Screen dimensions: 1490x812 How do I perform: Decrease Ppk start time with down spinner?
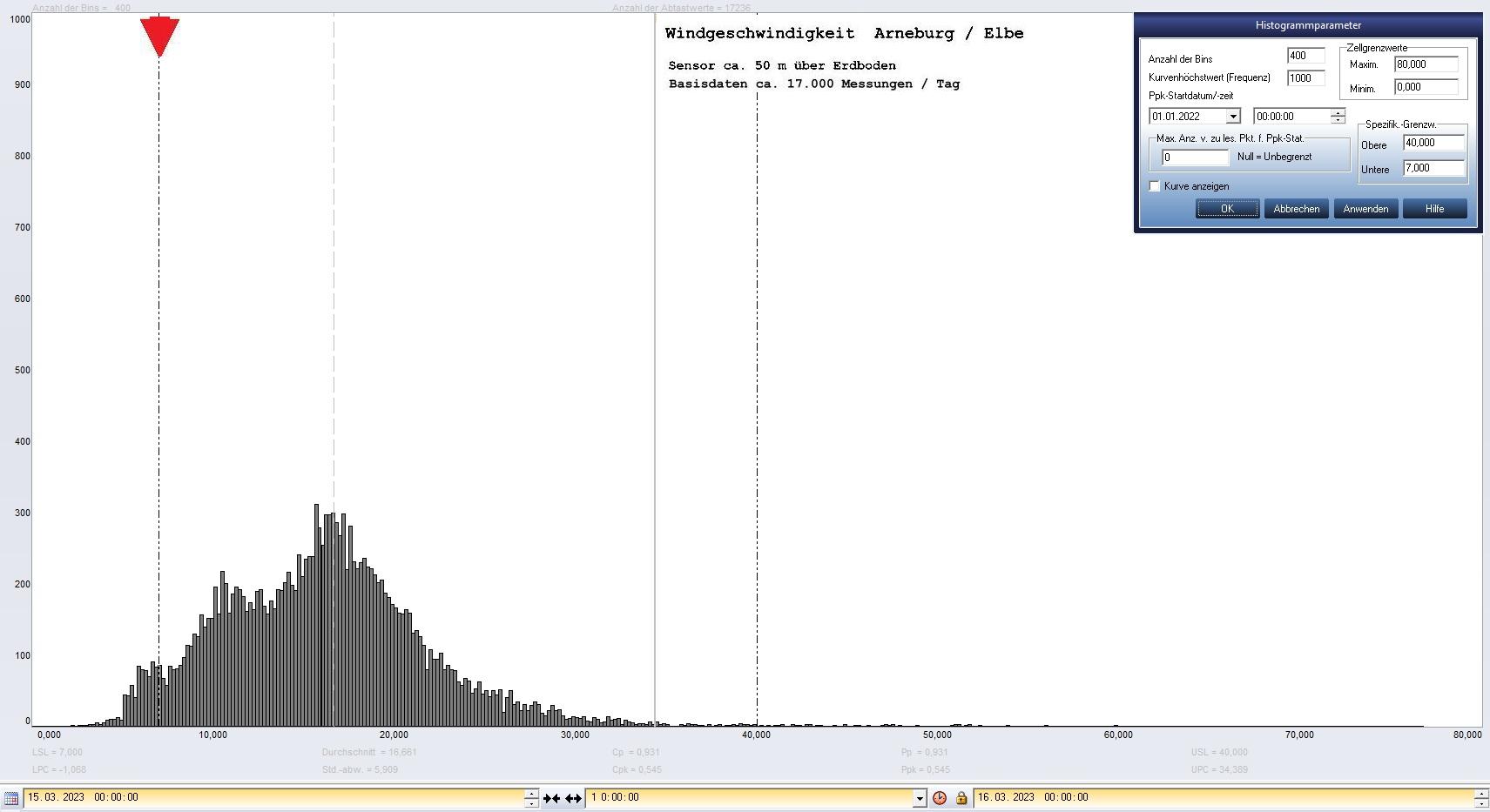click(1338, 120)
